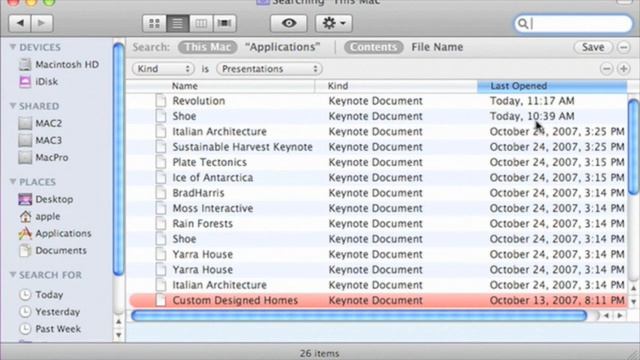The height and width of the screenshot is (360, 640).
Task: Collapse the SHARED section
Action: pos(13,106)
